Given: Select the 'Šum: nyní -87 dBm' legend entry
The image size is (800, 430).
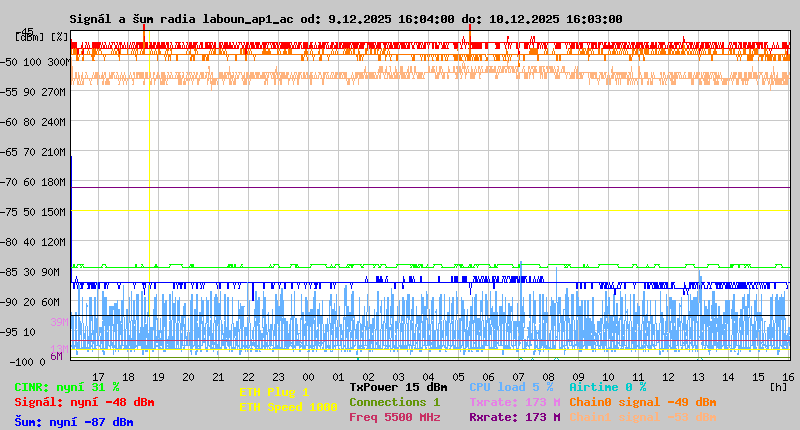Looking at the screenshot, I should click(x=74, y=422).
